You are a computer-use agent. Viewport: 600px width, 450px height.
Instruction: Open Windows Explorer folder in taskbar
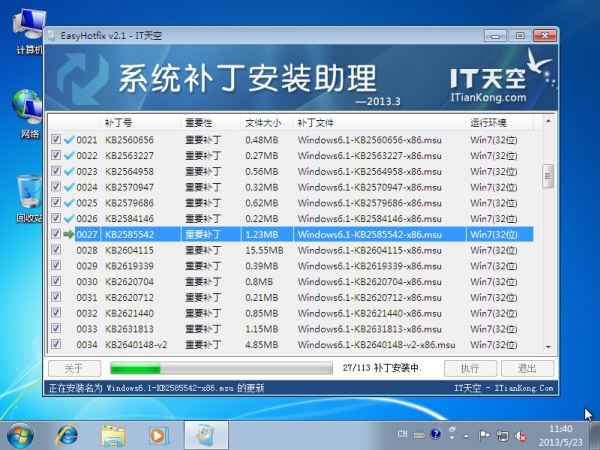click(x=113, y=435)
